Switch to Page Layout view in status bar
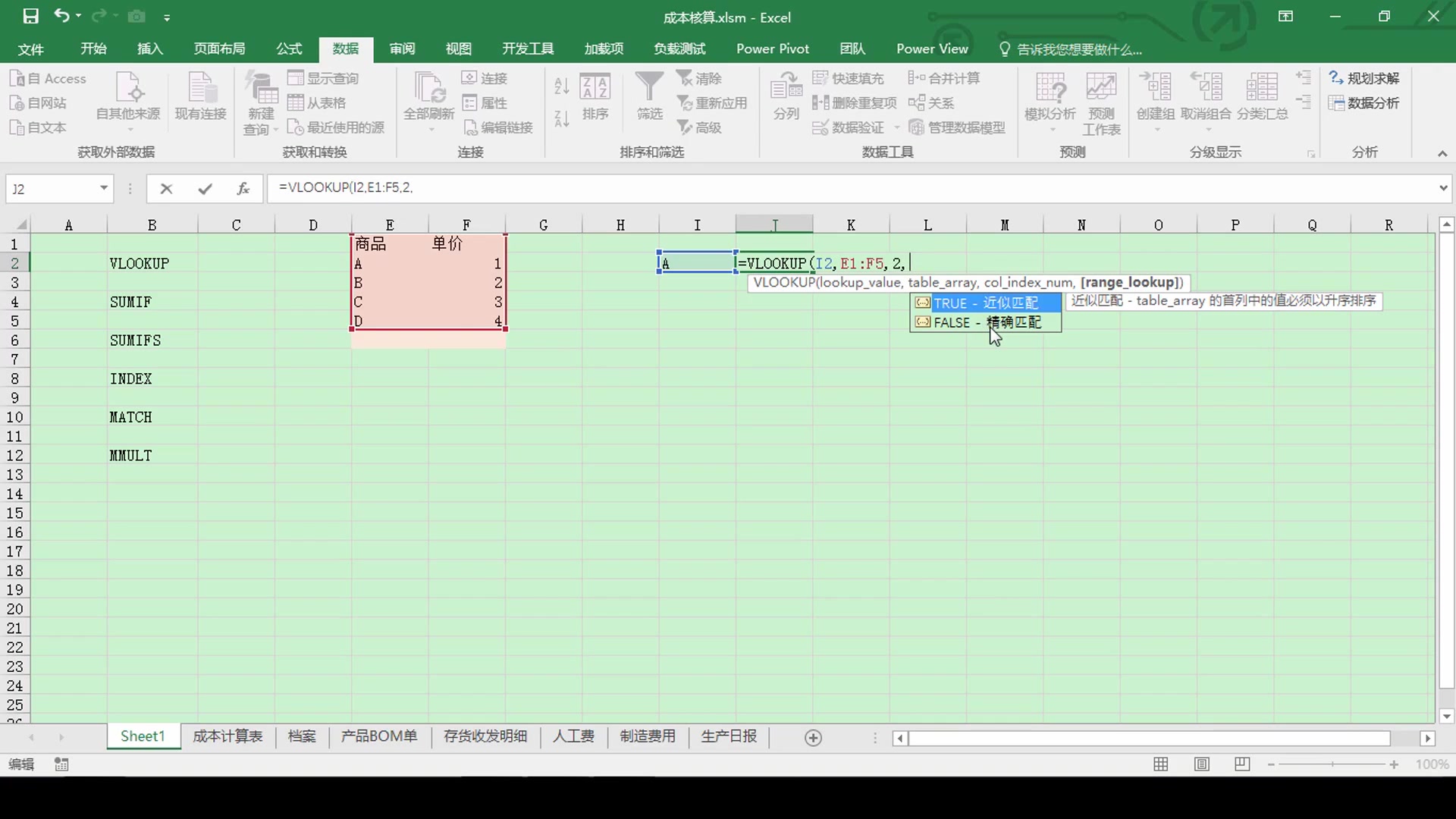The image size is (1456, 819). (1201, 764)
